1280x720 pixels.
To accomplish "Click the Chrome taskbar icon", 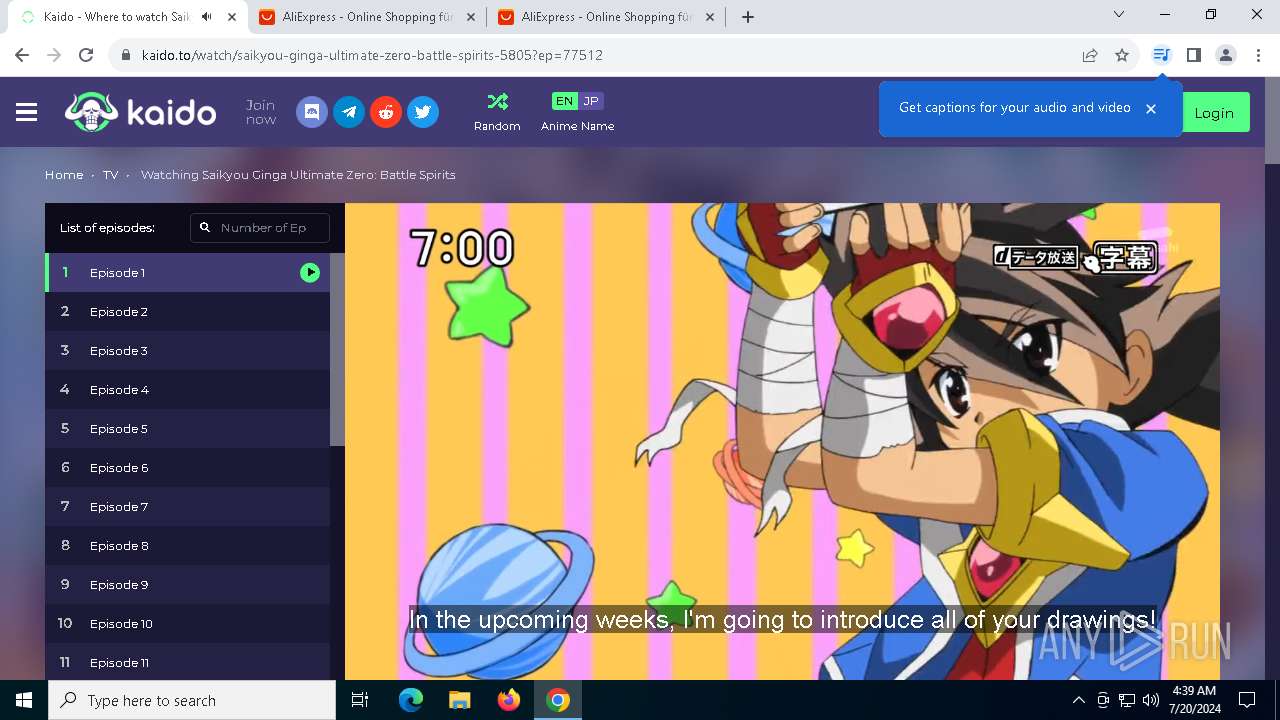I will click(558, 700).
